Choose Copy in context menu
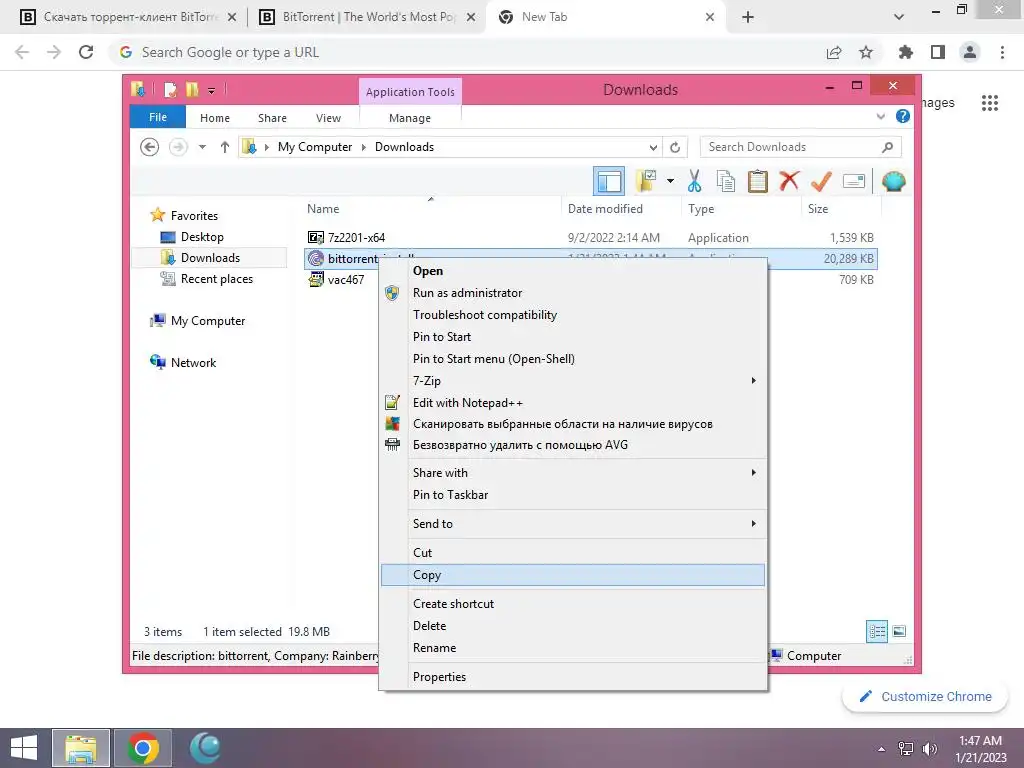1024x768 pixels. tap(573, 575)
